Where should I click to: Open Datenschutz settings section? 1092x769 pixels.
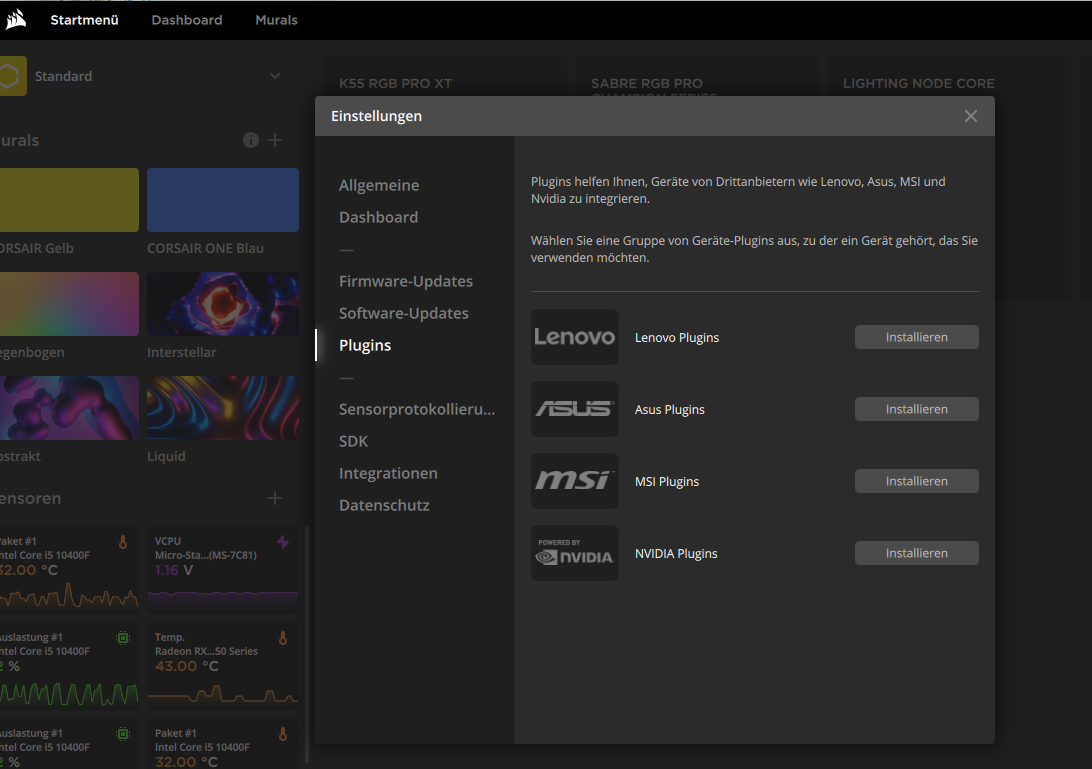pos(384,506)
